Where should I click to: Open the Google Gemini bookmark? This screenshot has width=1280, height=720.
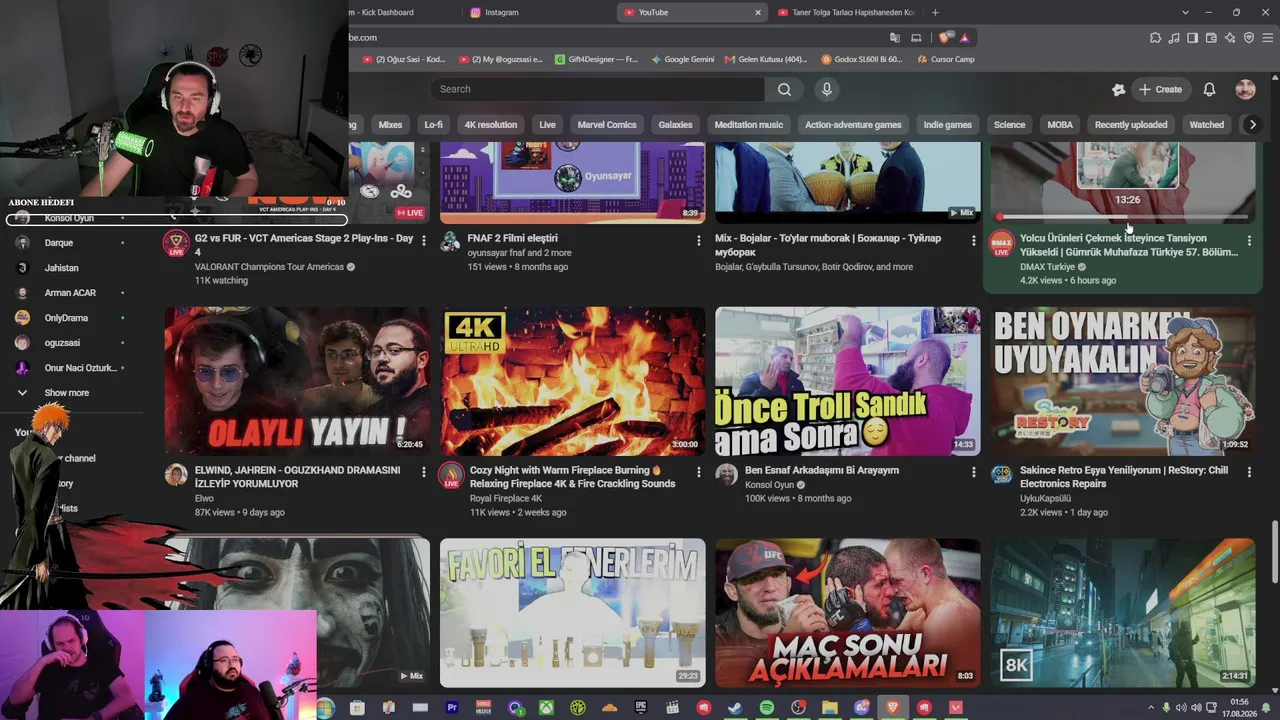[x=683, y=59]
